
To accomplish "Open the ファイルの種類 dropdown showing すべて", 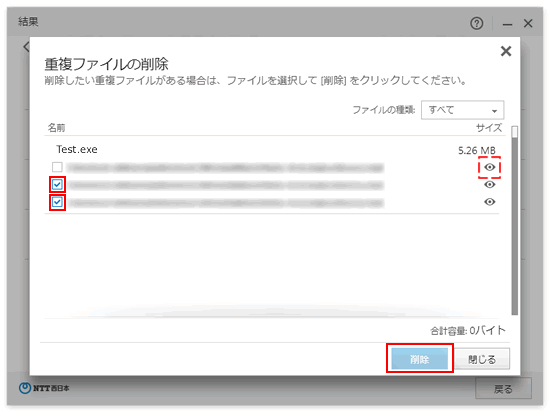I will pyautogui.click(x=462, y=110).
